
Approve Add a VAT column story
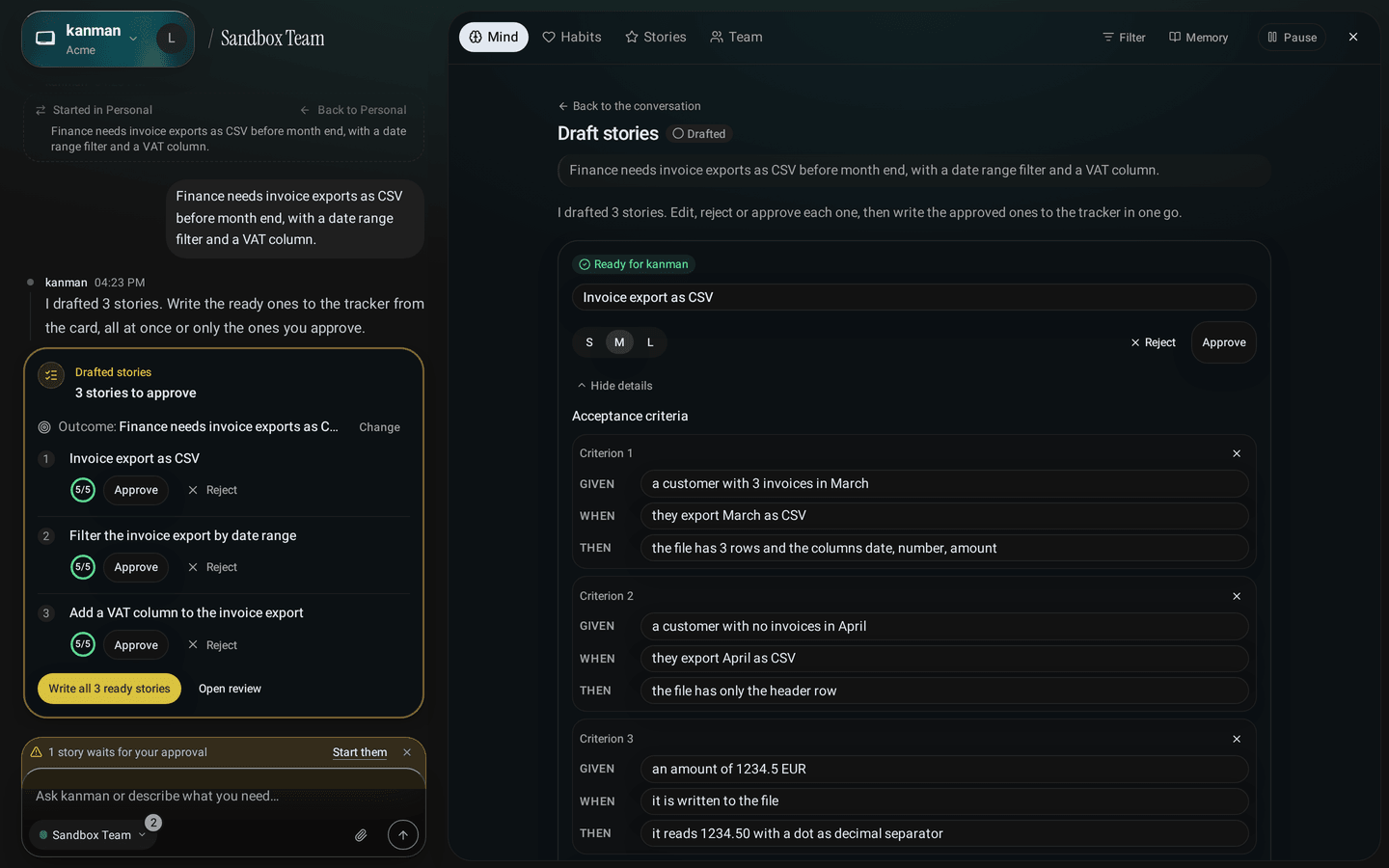coord(136,645)
